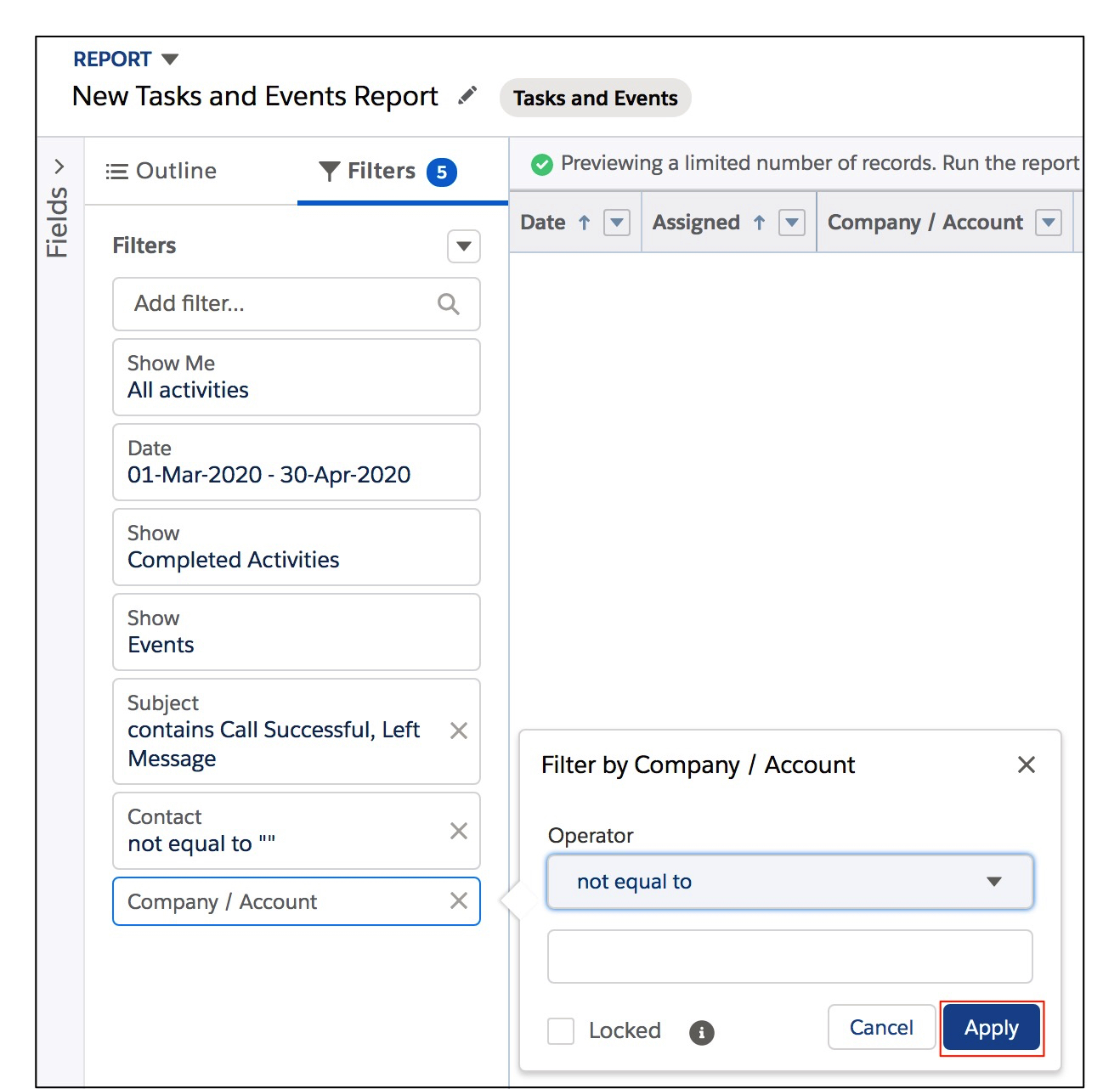The image size is (1120, 1089).
Task: Click the ascending sort arrow on Date column
Action: (584, 222)
